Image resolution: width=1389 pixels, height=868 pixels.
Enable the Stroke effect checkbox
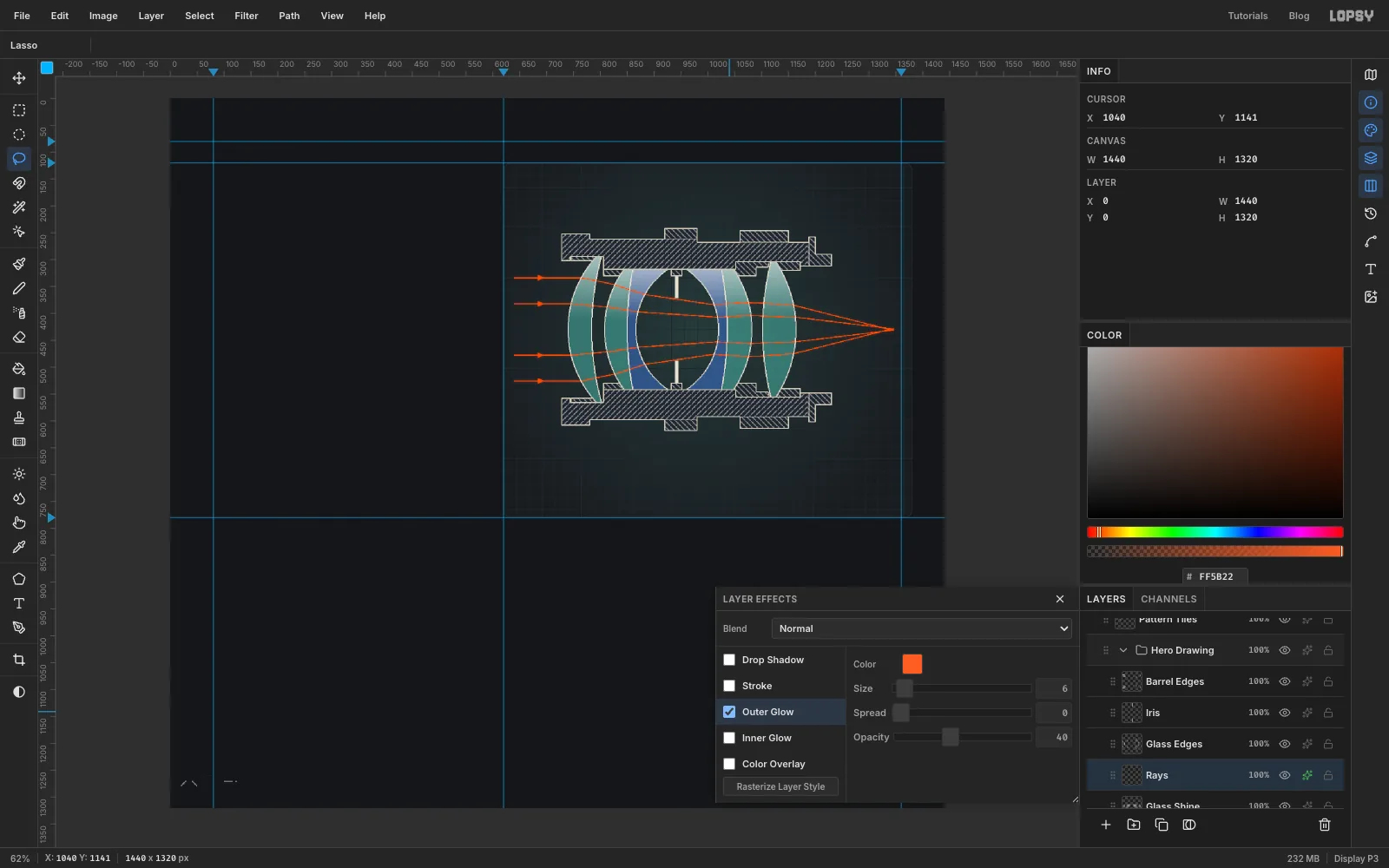(729, 686)
